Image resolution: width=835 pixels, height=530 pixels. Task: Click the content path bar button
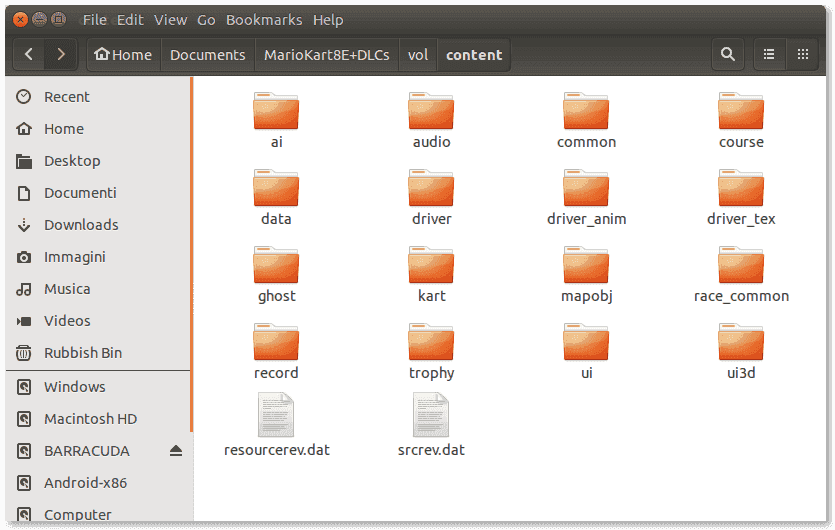tap(474, 54)
